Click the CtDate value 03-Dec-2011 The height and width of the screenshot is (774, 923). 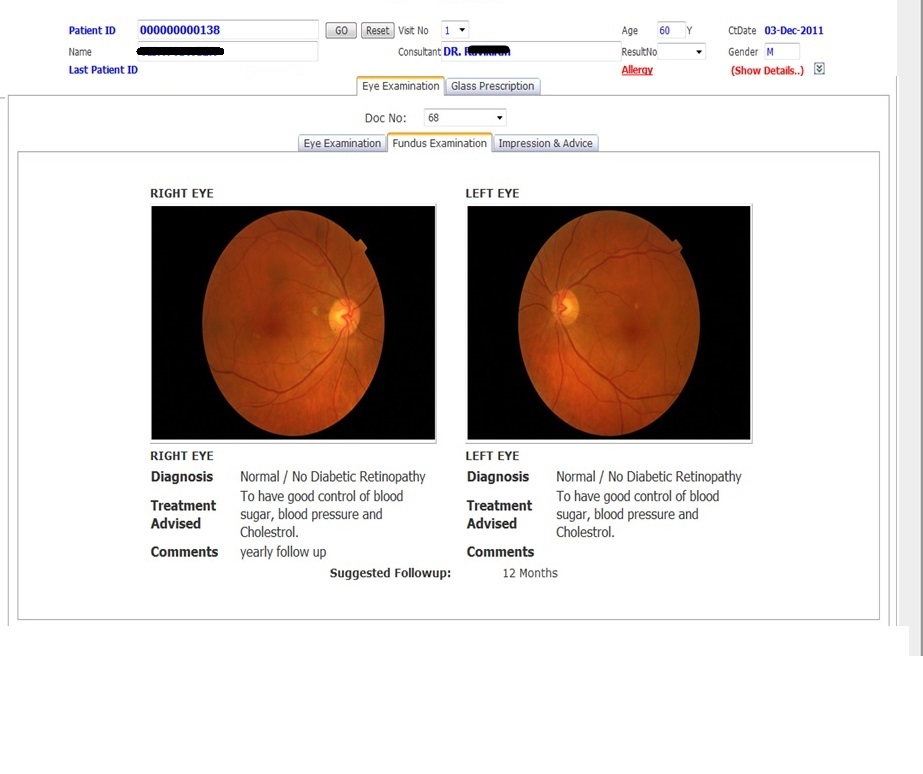793,31
